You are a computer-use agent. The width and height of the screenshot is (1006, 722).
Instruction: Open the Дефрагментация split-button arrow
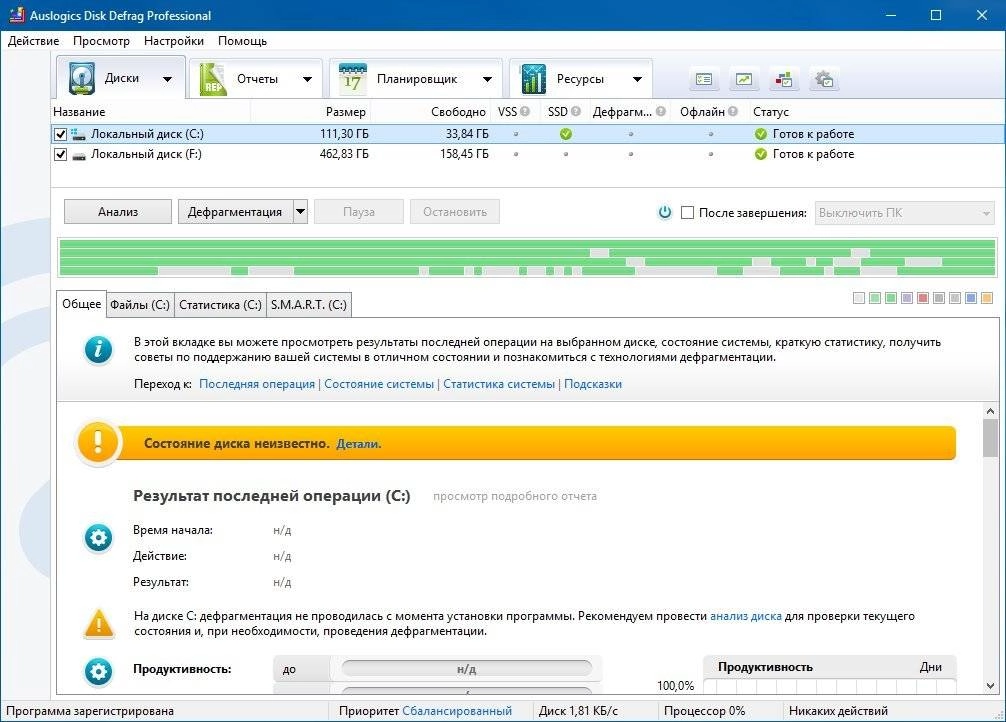click(x=300, y=212)
